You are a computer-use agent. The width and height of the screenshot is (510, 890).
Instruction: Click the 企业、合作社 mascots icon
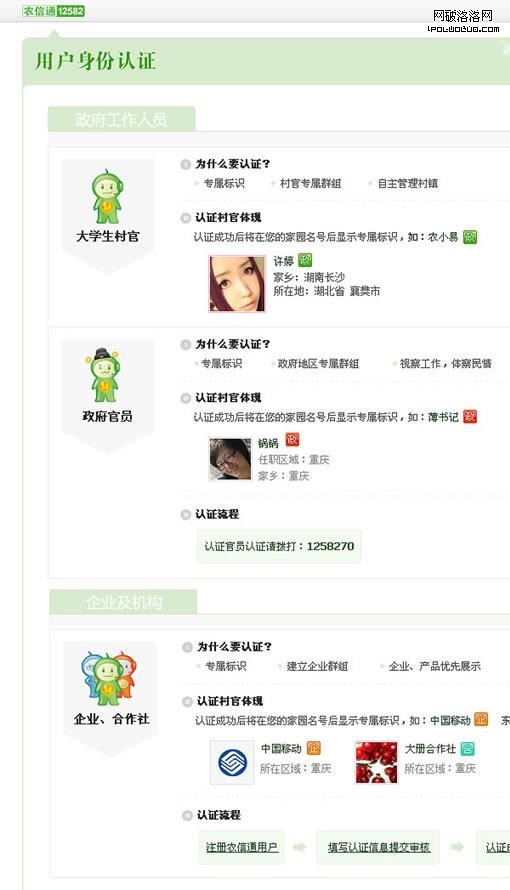click(x=108, y=678)
